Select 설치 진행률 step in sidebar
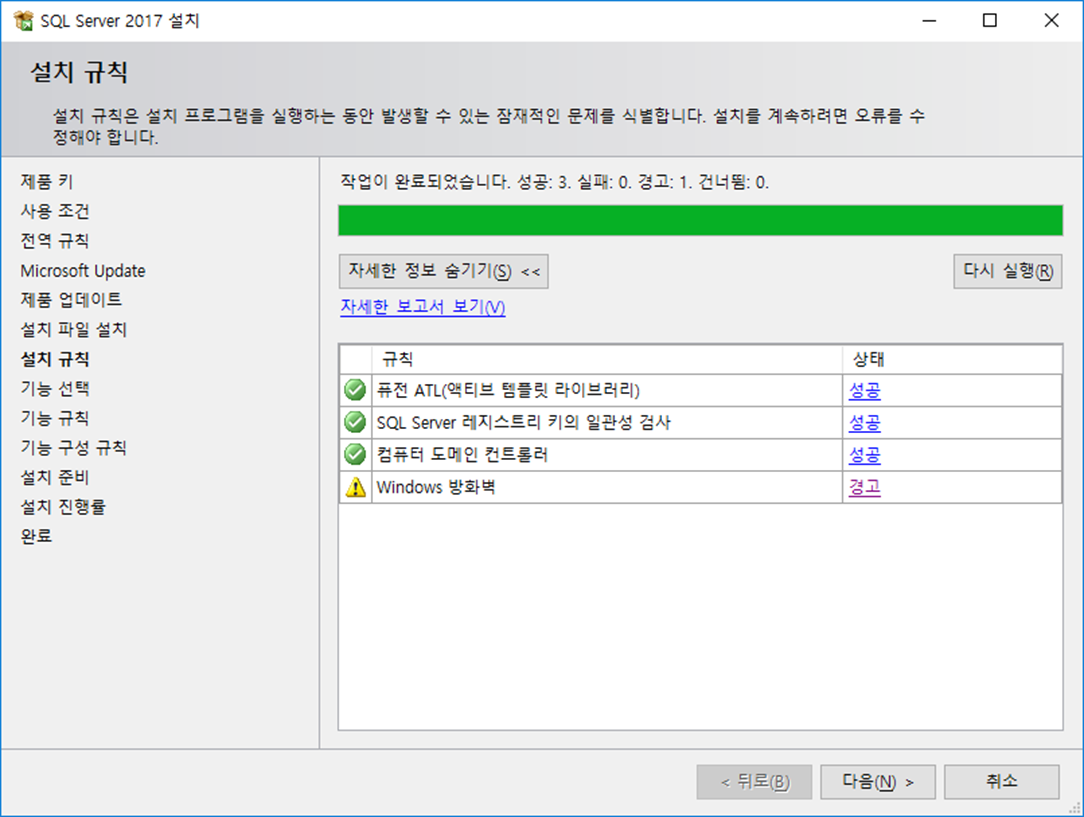 (x=63, y=507)
